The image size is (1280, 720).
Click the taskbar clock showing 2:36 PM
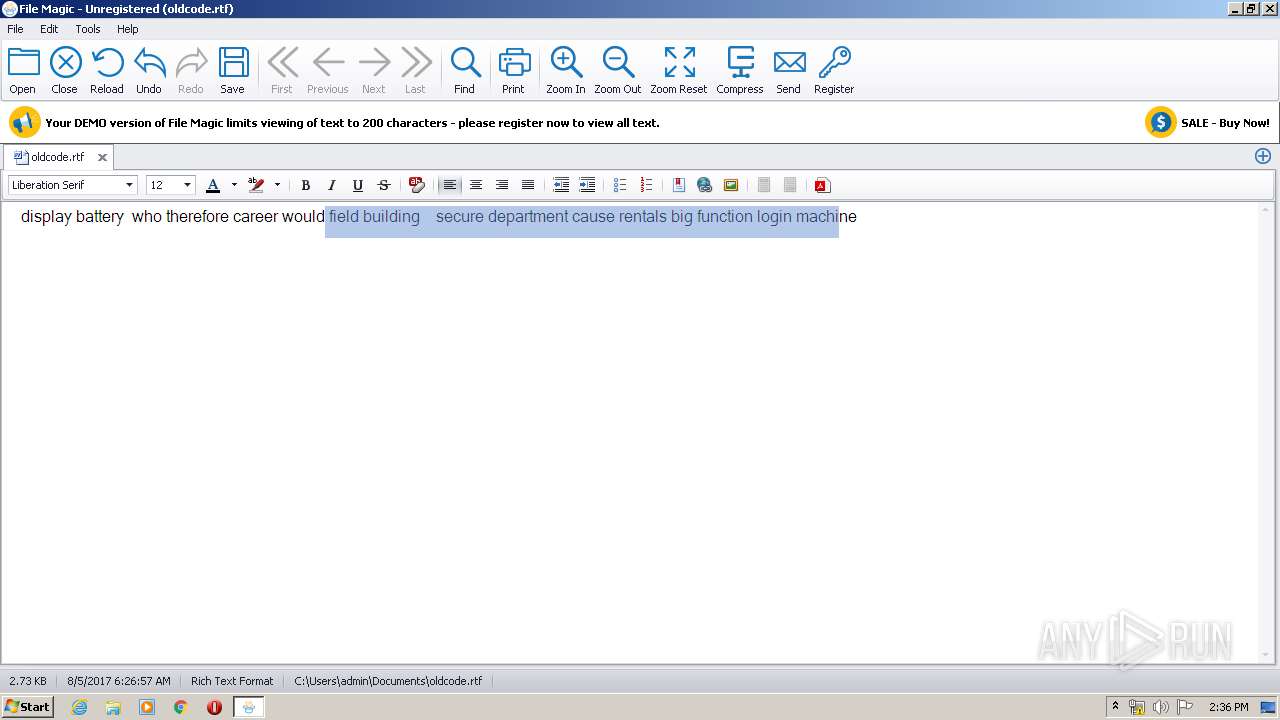[1228, 707]
